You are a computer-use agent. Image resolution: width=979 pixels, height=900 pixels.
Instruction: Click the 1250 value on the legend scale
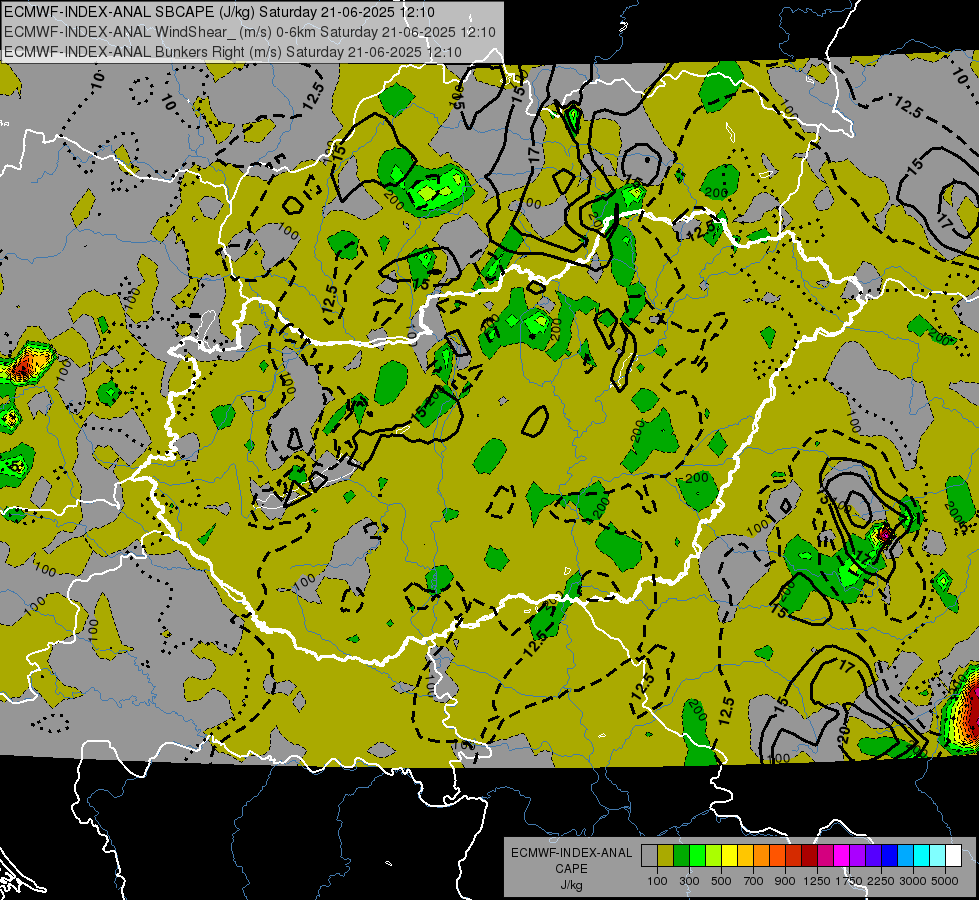click(817, 881)
